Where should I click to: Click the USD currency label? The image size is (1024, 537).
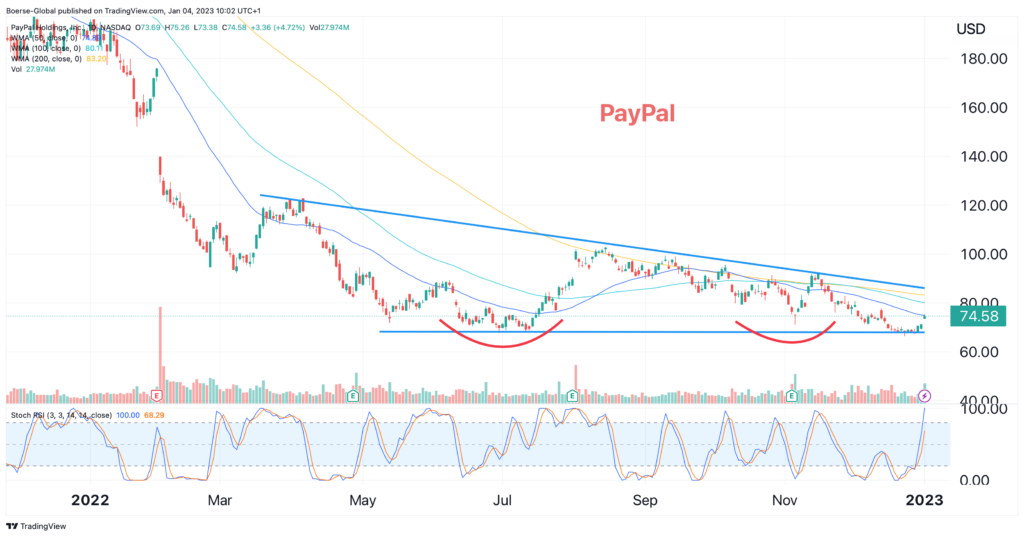click(970, 29)
